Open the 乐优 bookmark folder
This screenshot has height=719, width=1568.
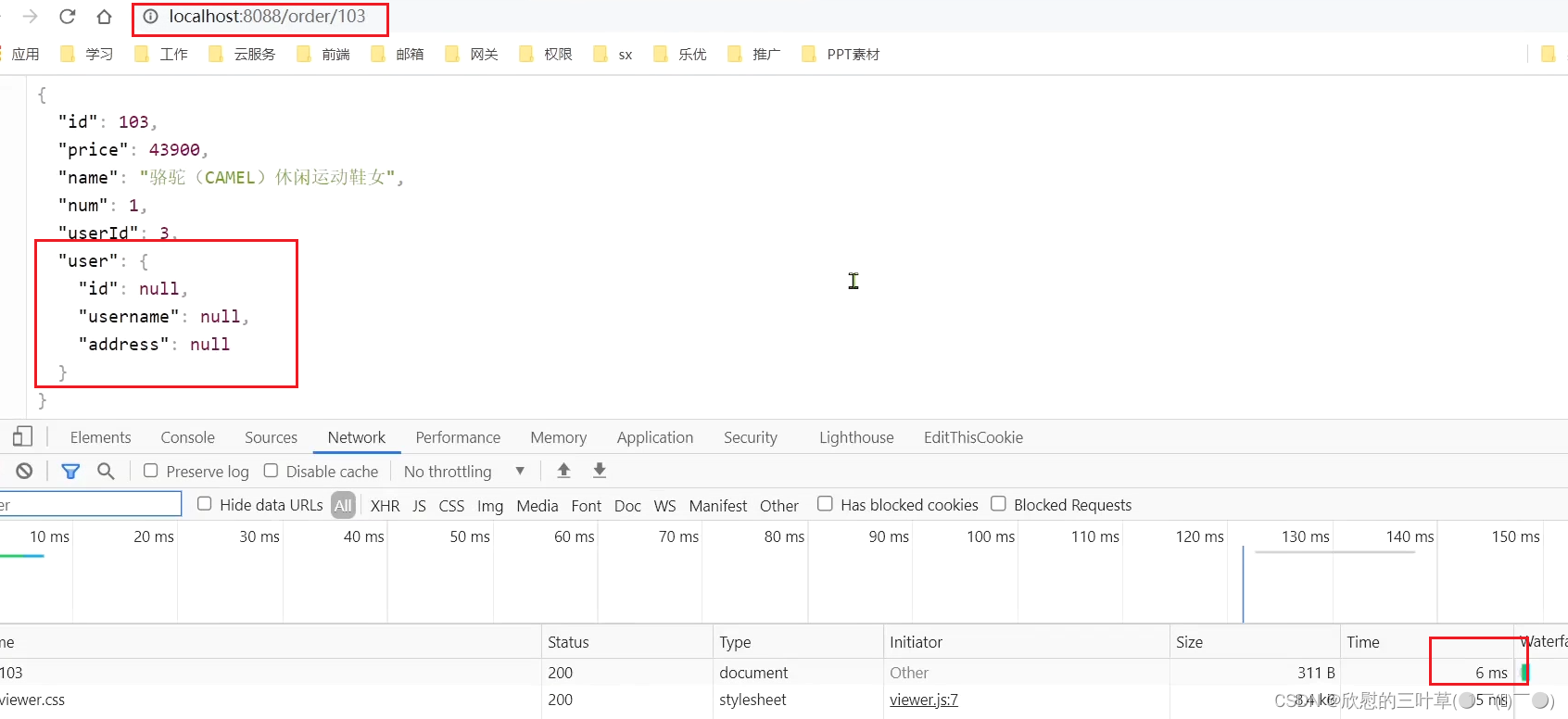(680, 54)
